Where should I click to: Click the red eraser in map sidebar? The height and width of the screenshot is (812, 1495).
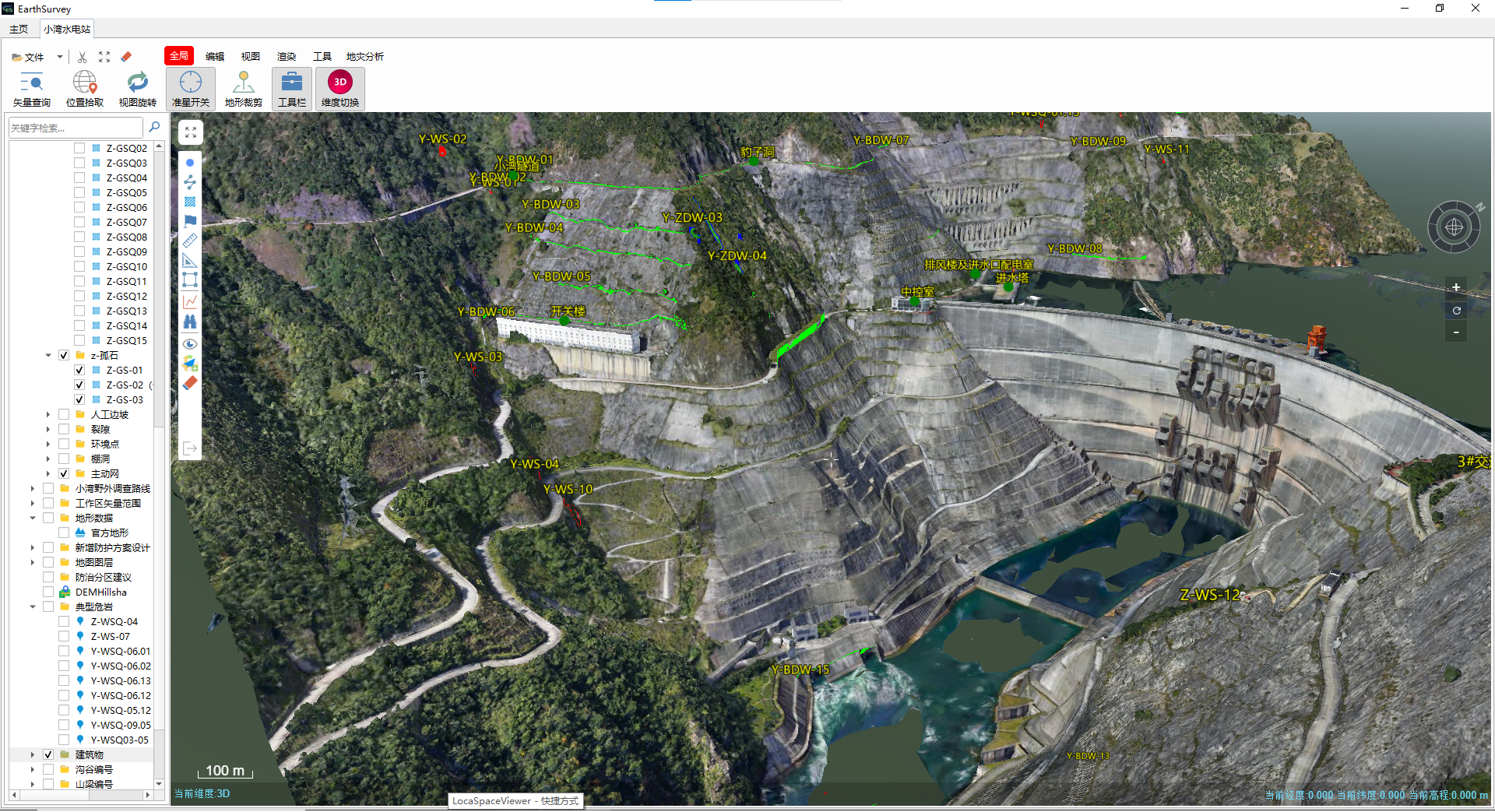(x=190, y=383)
